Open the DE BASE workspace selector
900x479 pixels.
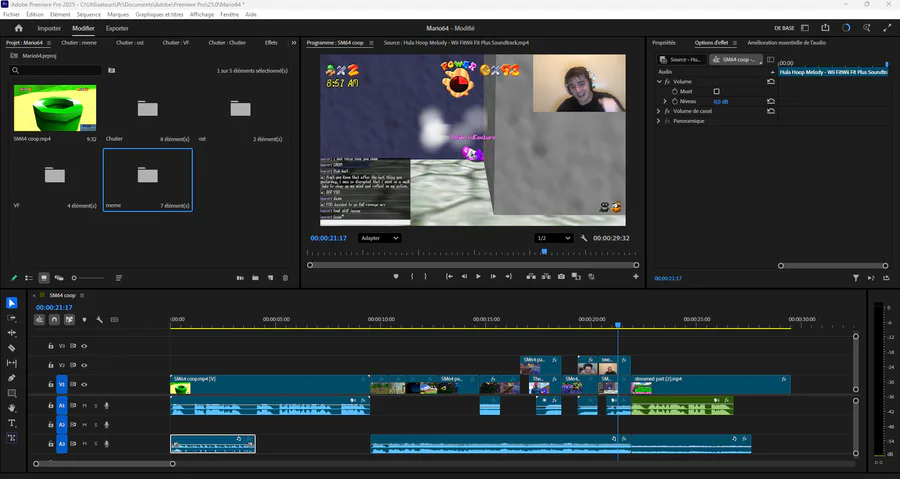coord(785,28)
